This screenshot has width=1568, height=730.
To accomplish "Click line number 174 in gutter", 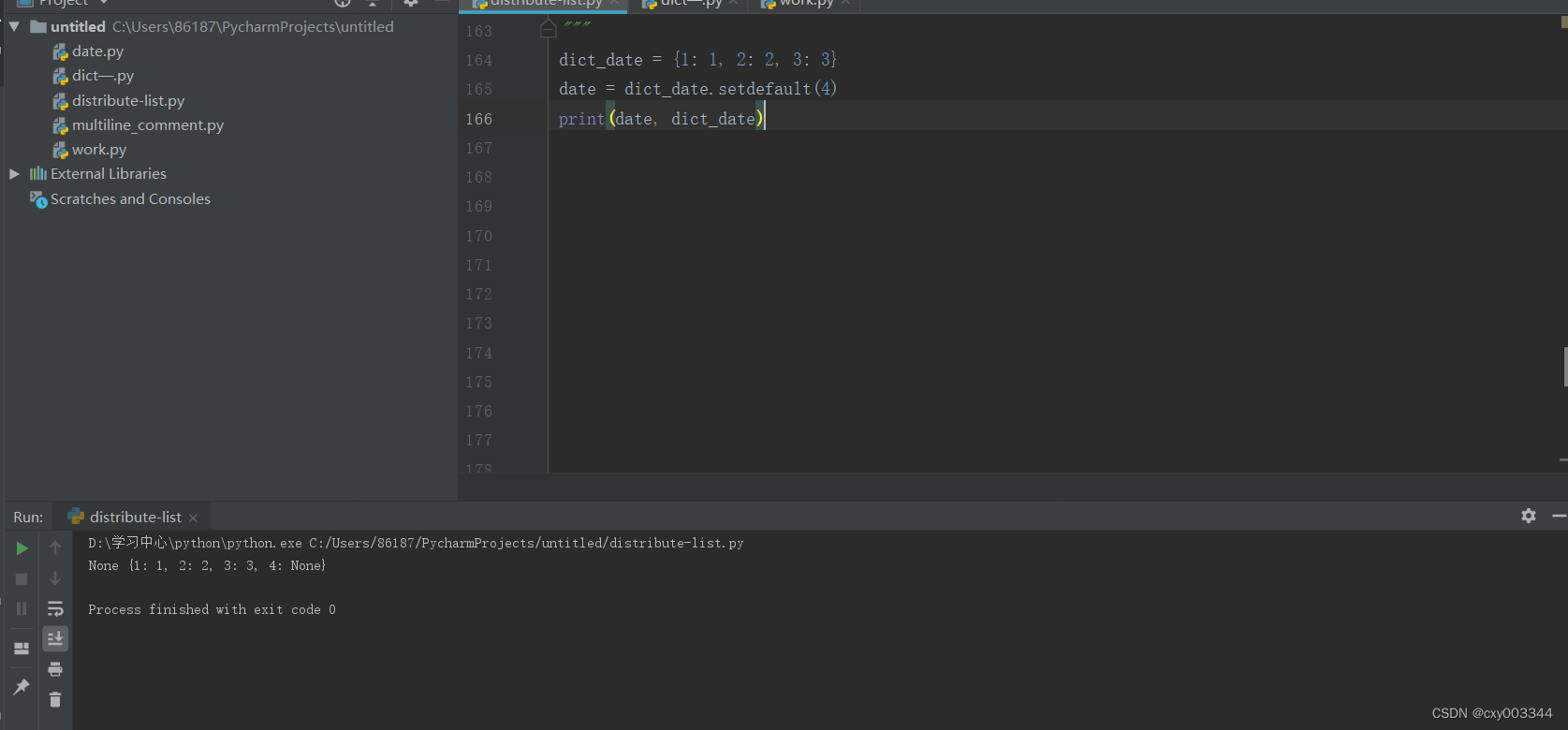I will pyautogui.click(x=478, y=353).
